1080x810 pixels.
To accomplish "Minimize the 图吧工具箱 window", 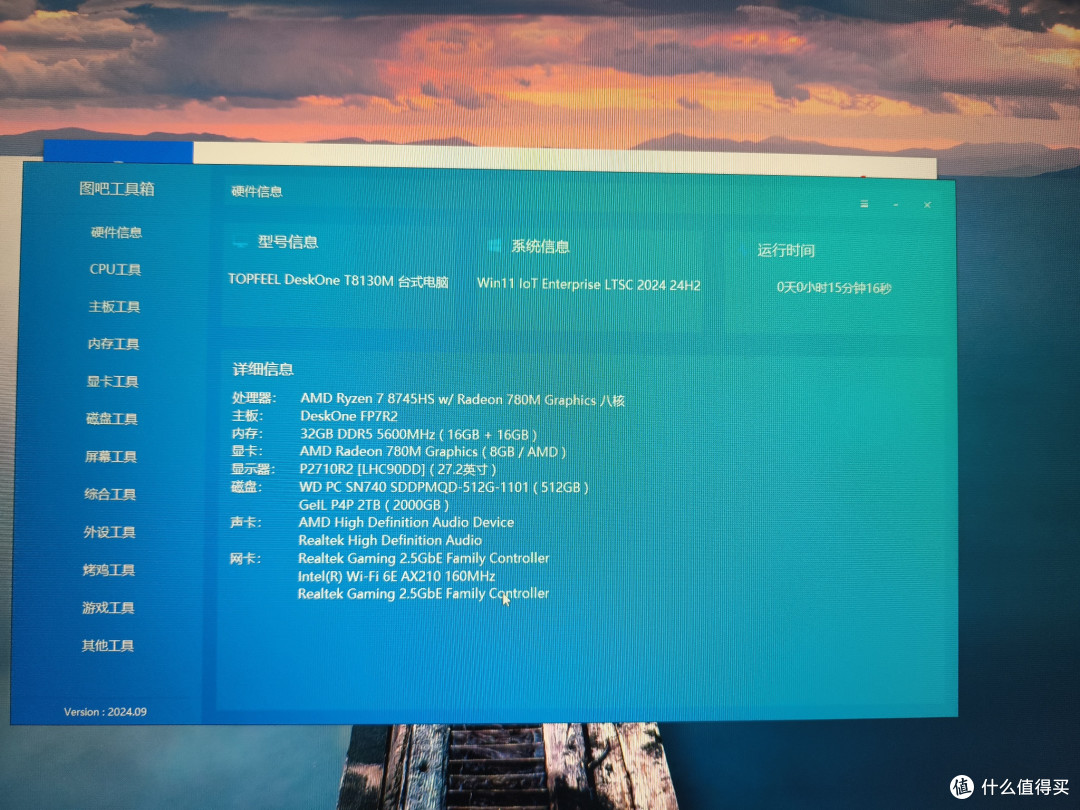I will pyautogui.click(x=896, y=205).
